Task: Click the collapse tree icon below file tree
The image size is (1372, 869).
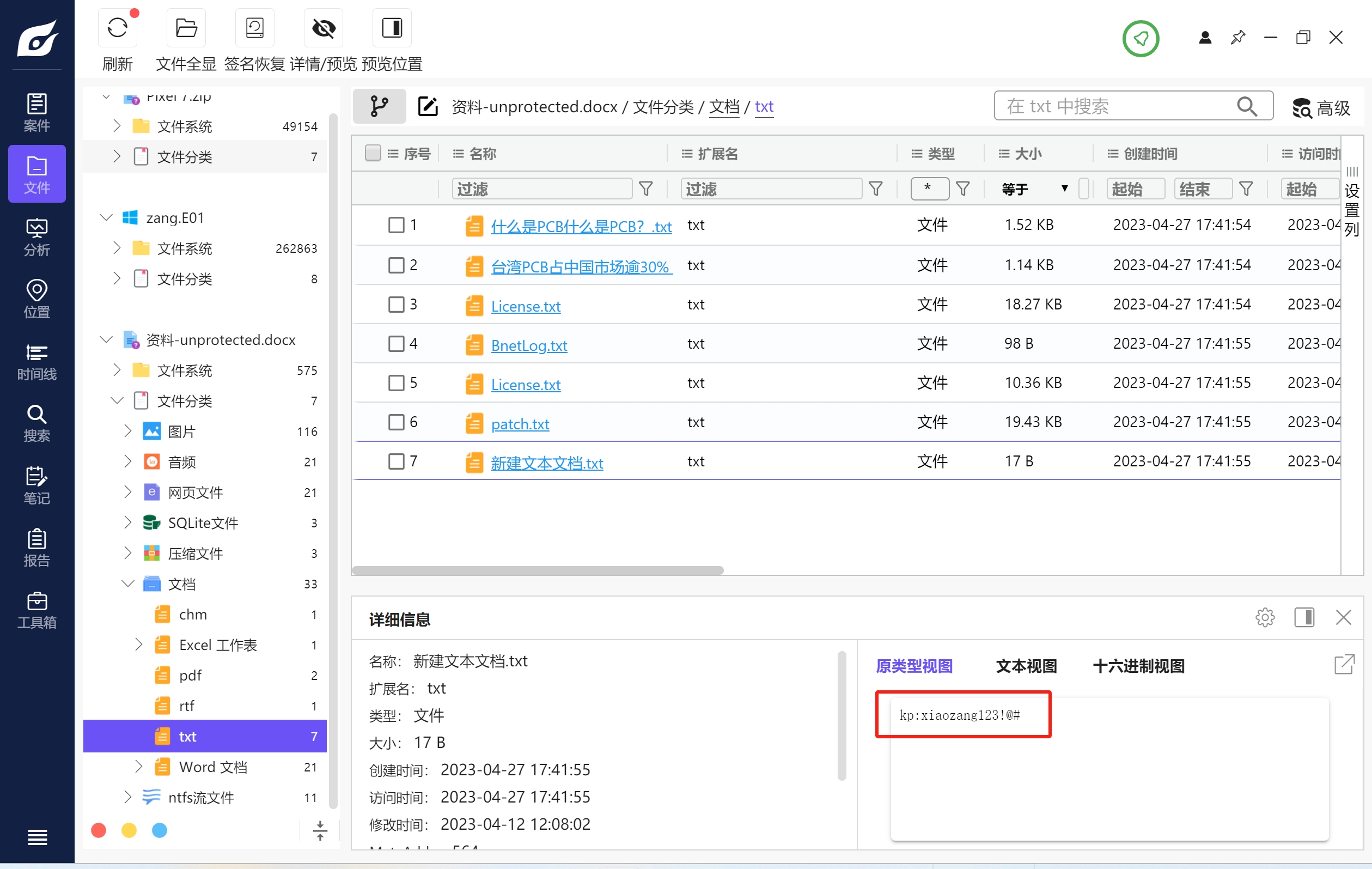Action: [x=320, y=830]
